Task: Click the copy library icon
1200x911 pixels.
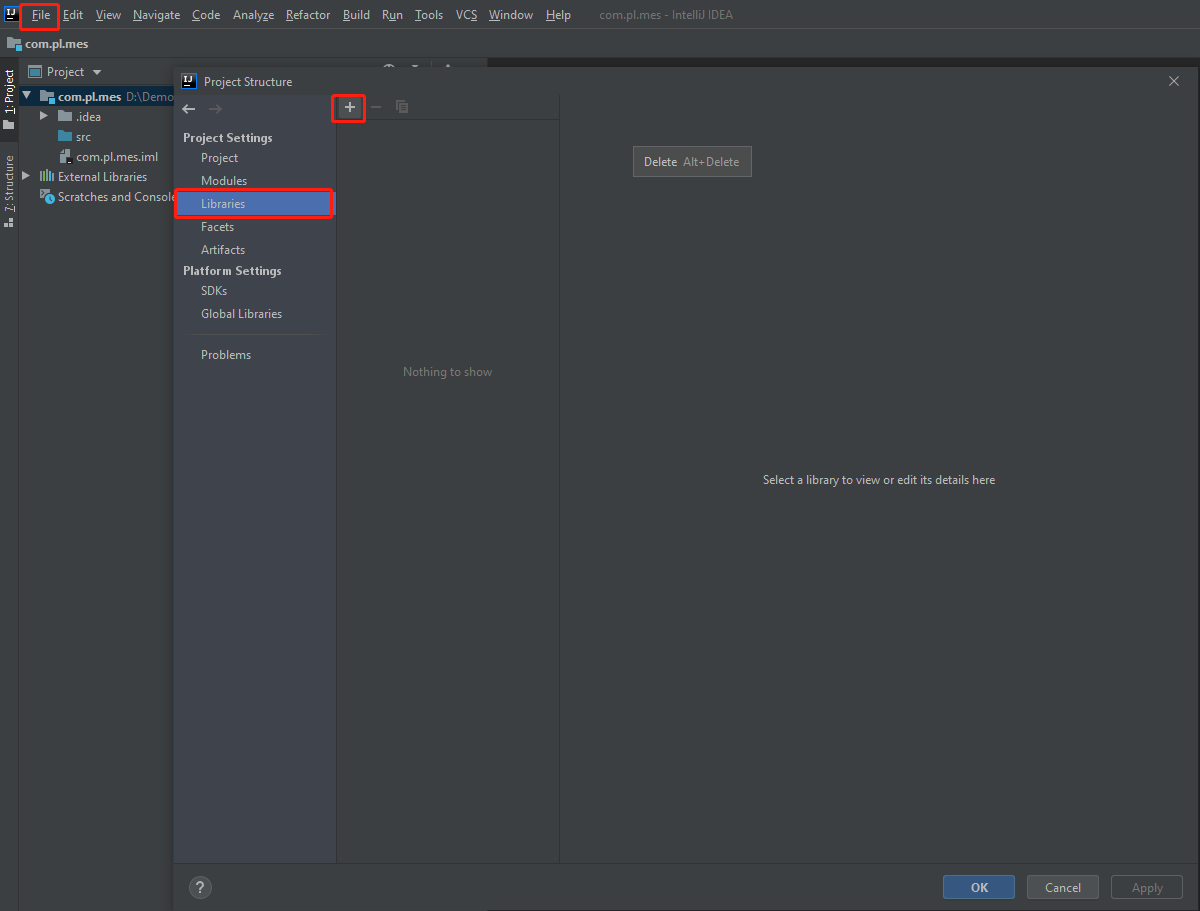Action: 402,107
